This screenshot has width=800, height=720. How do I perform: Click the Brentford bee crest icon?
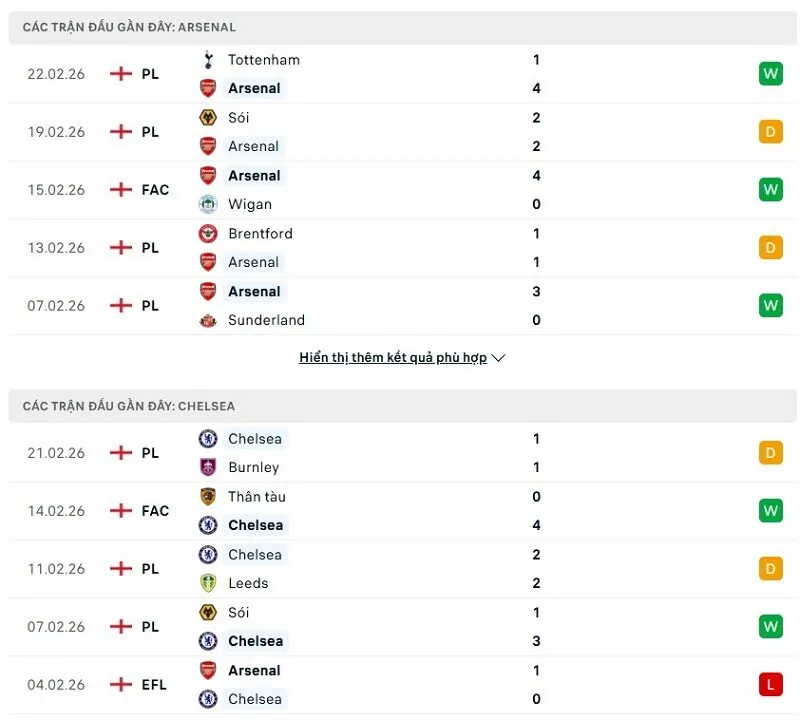[209, 233]
